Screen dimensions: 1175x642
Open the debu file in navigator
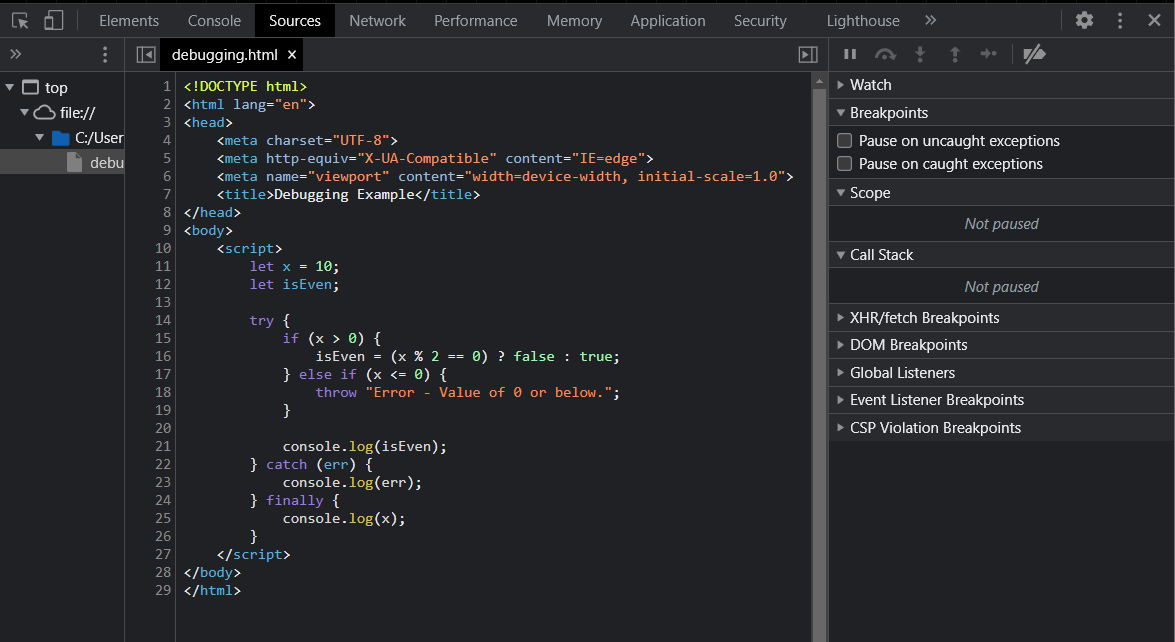[x=62, y=163]
